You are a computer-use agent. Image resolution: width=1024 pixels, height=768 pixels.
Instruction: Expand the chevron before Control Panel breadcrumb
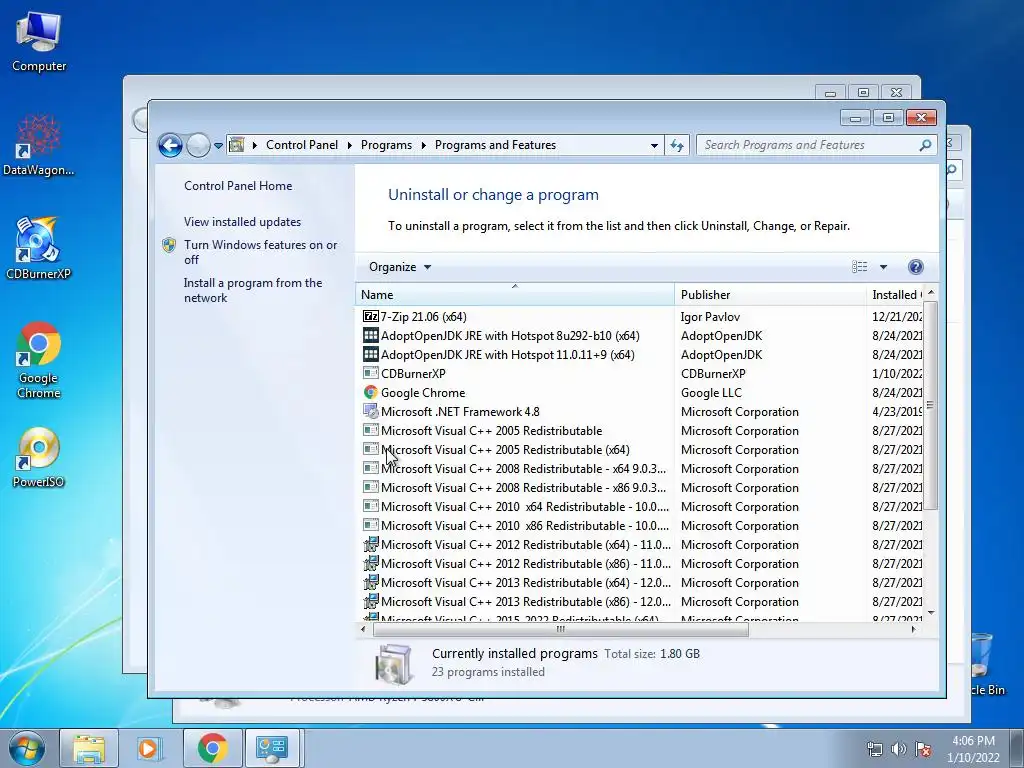255,145
